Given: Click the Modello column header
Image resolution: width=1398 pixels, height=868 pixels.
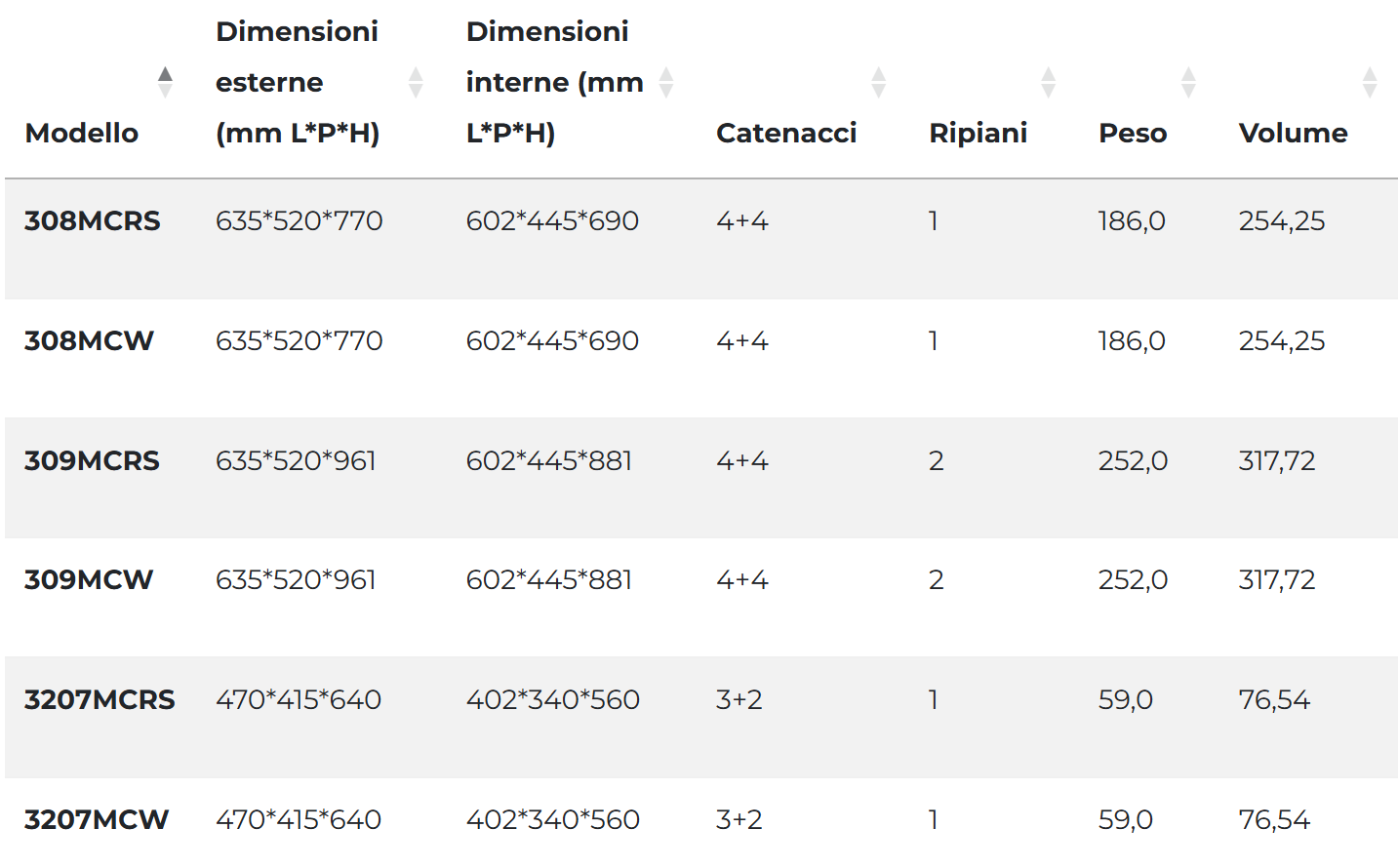Looking at the screenshot, I should [x=82, y=133].
